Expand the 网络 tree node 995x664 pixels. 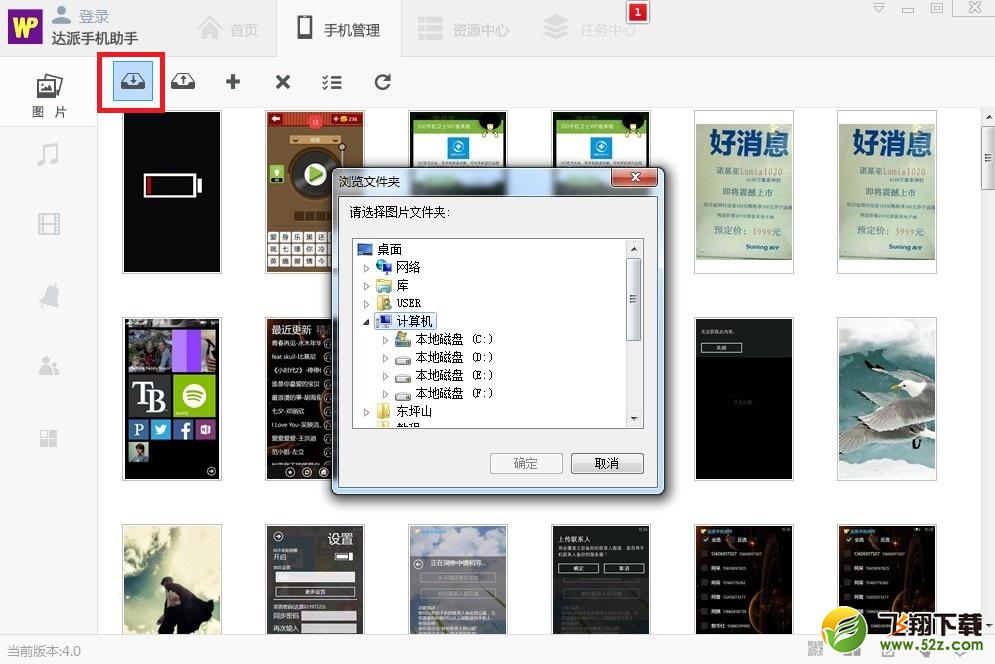(367, 268)
